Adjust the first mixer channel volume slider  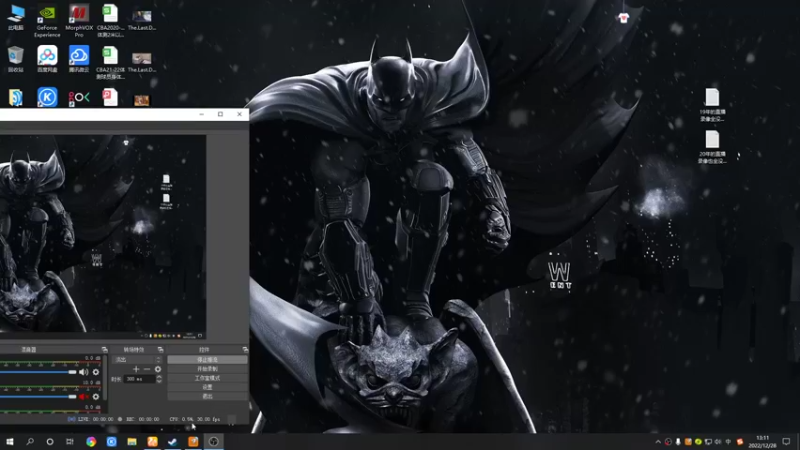[38, 372]
